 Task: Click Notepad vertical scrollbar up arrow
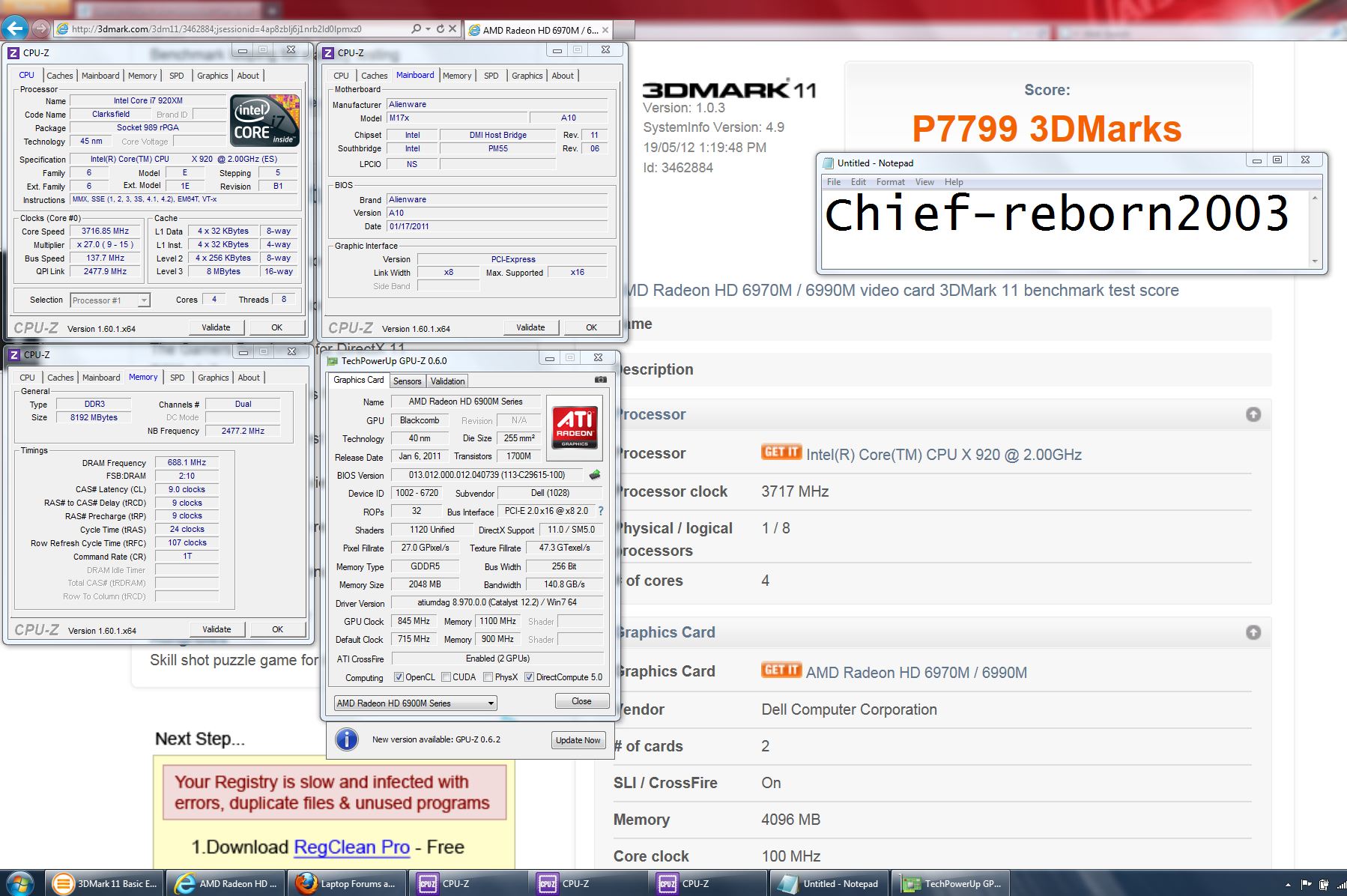pos(1314,198)
